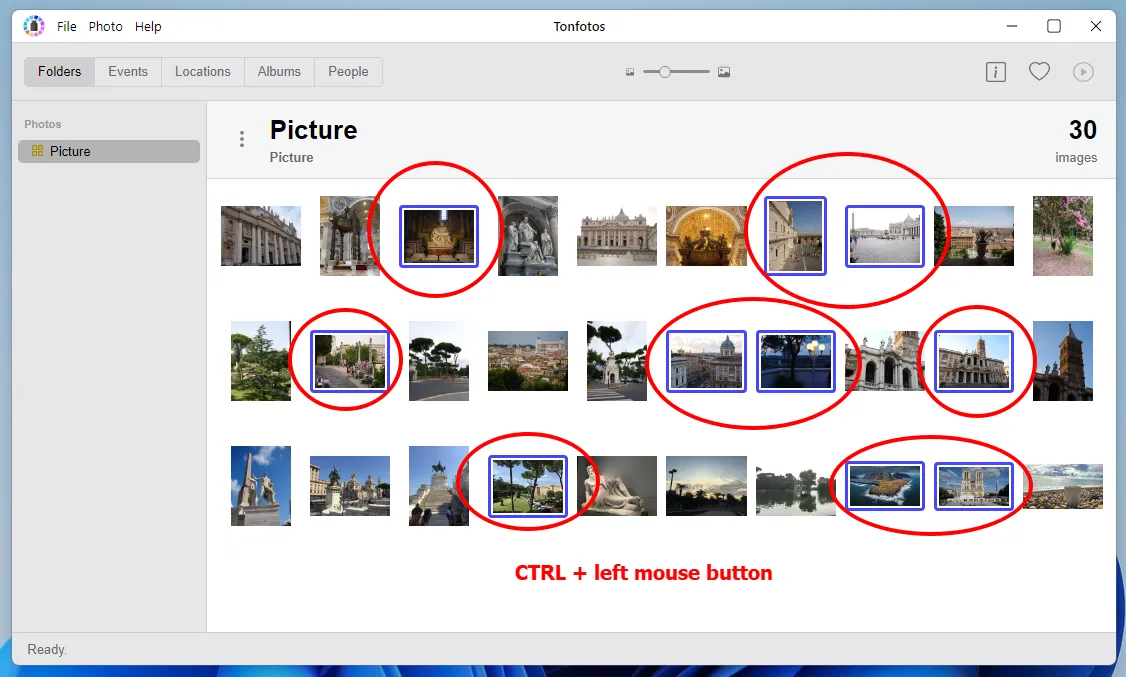The image size is (1126, 677).
Task: Switch to the Events tab
Action: pos(127,71)
